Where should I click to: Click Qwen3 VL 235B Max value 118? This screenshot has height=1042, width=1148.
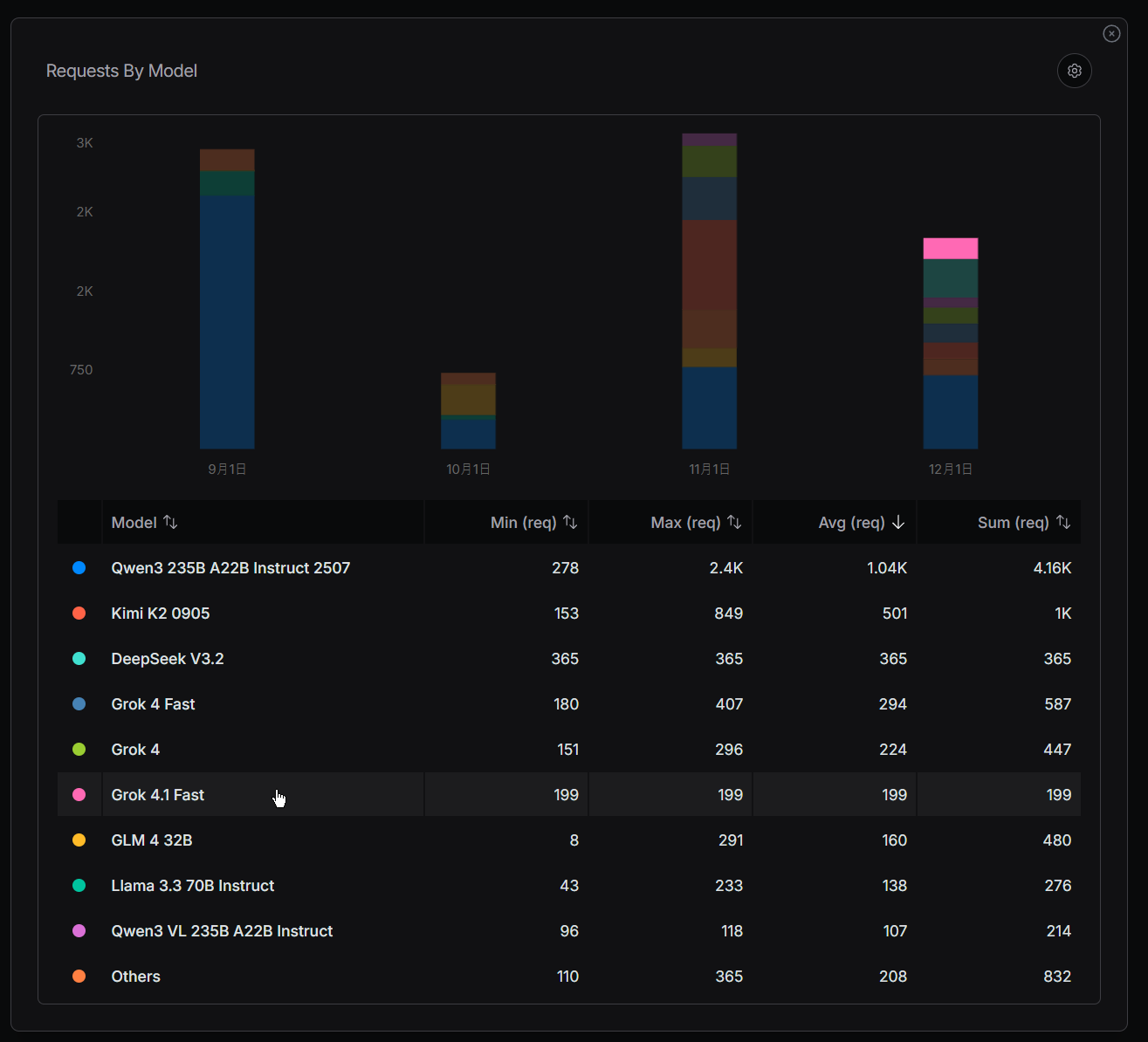pyautogui.click(x=732, y=930)
